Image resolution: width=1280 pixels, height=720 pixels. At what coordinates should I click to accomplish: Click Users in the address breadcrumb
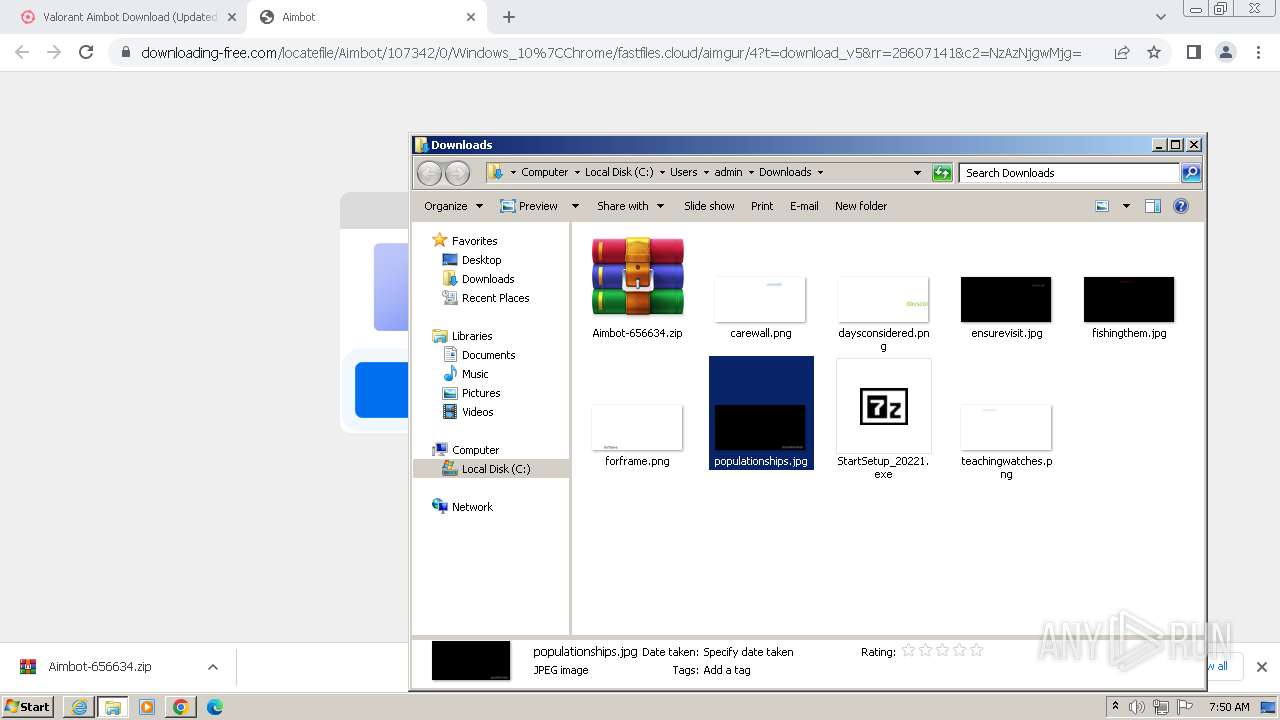coord(684,172)
